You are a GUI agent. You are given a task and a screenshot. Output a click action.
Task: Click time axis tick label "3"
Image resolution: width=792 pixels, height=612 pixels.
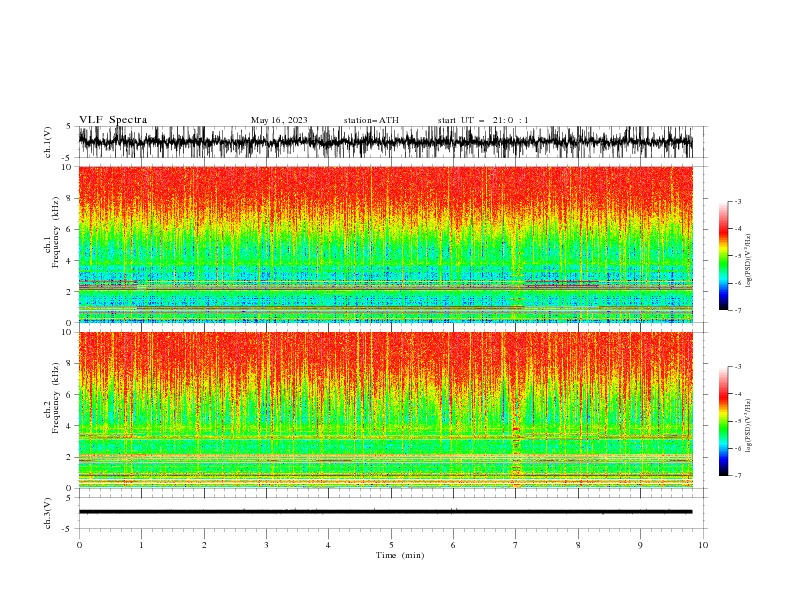[x=266, y=545]
